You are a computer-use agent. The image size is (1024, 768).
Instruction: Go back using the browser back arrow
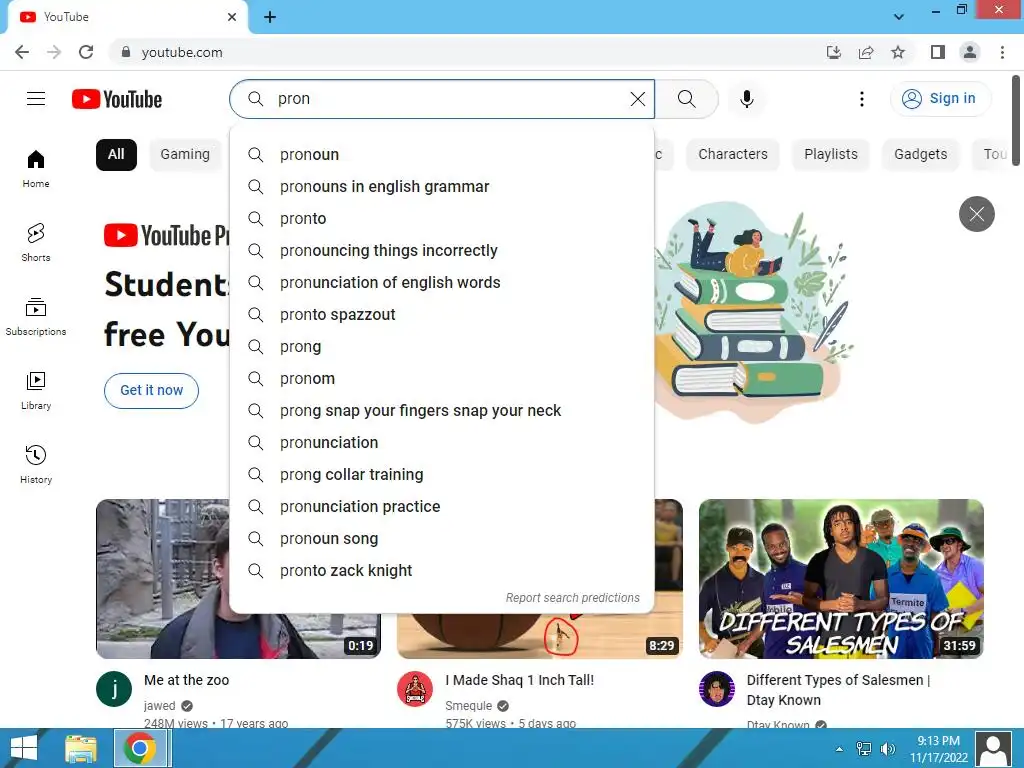coord(22,52)
